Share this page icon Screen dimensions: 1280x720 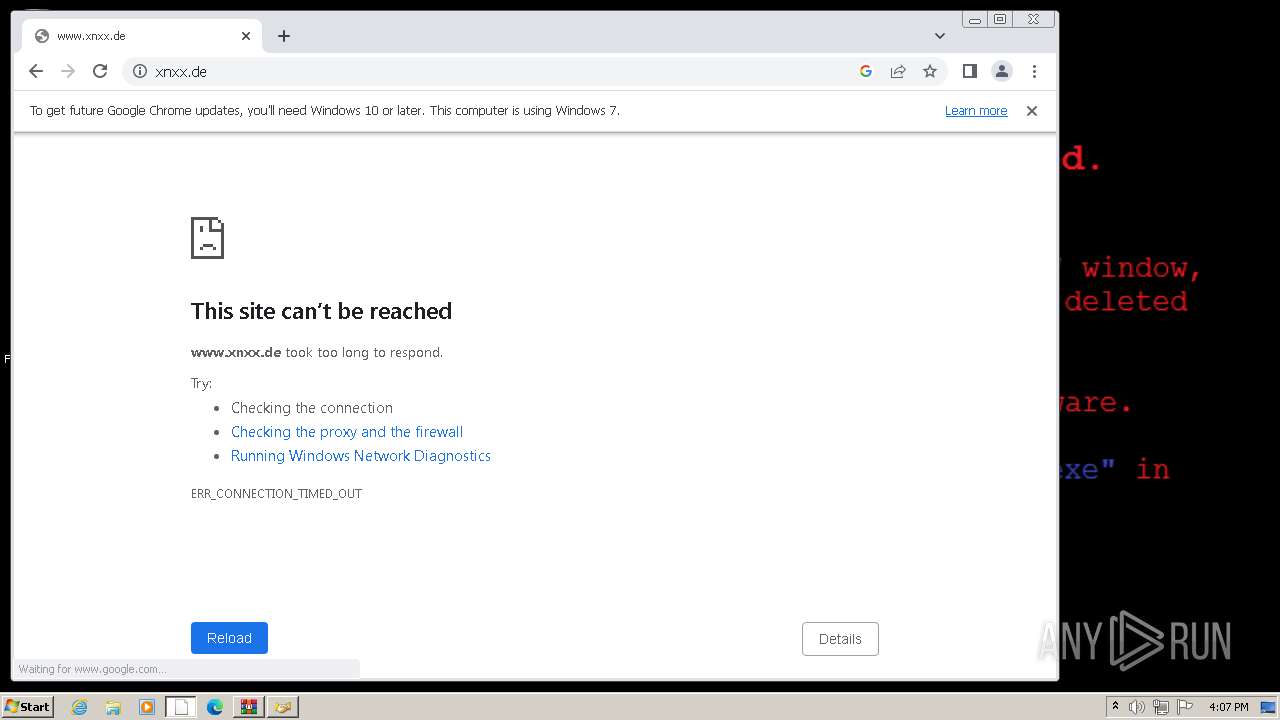point(898,71)
